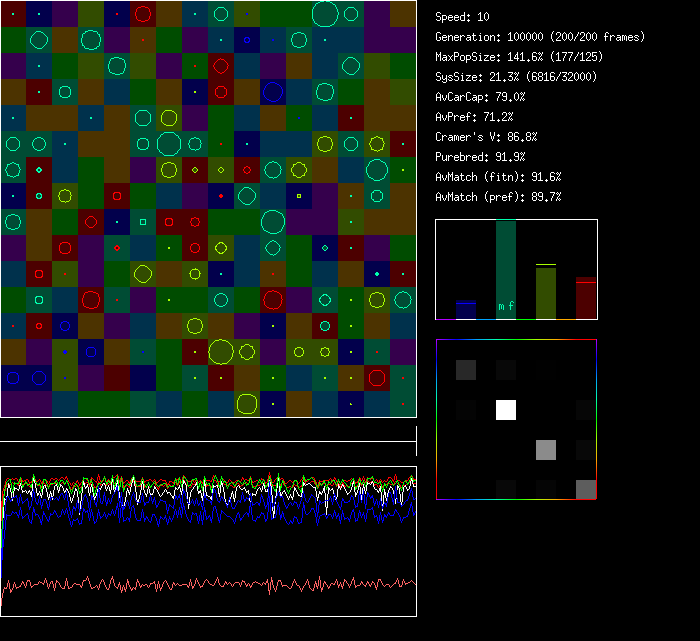Click the gray square at the matrix's bottom-right corner
Image resolution: width=700 pixels, height=641 pixels.
click(586, 489)
